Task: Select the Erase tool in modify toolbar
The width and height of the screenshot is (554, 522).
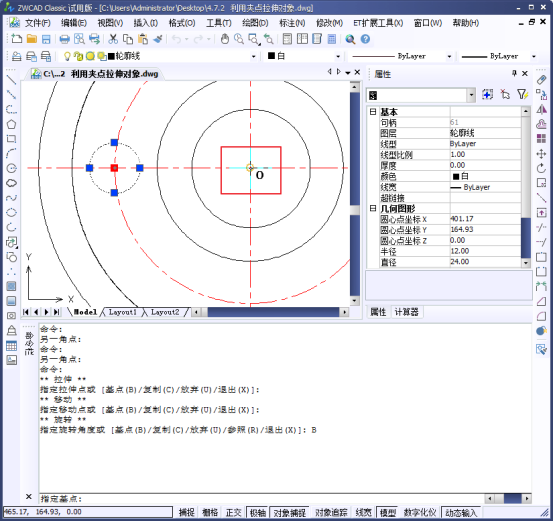Action: click(x=541, y=80)
